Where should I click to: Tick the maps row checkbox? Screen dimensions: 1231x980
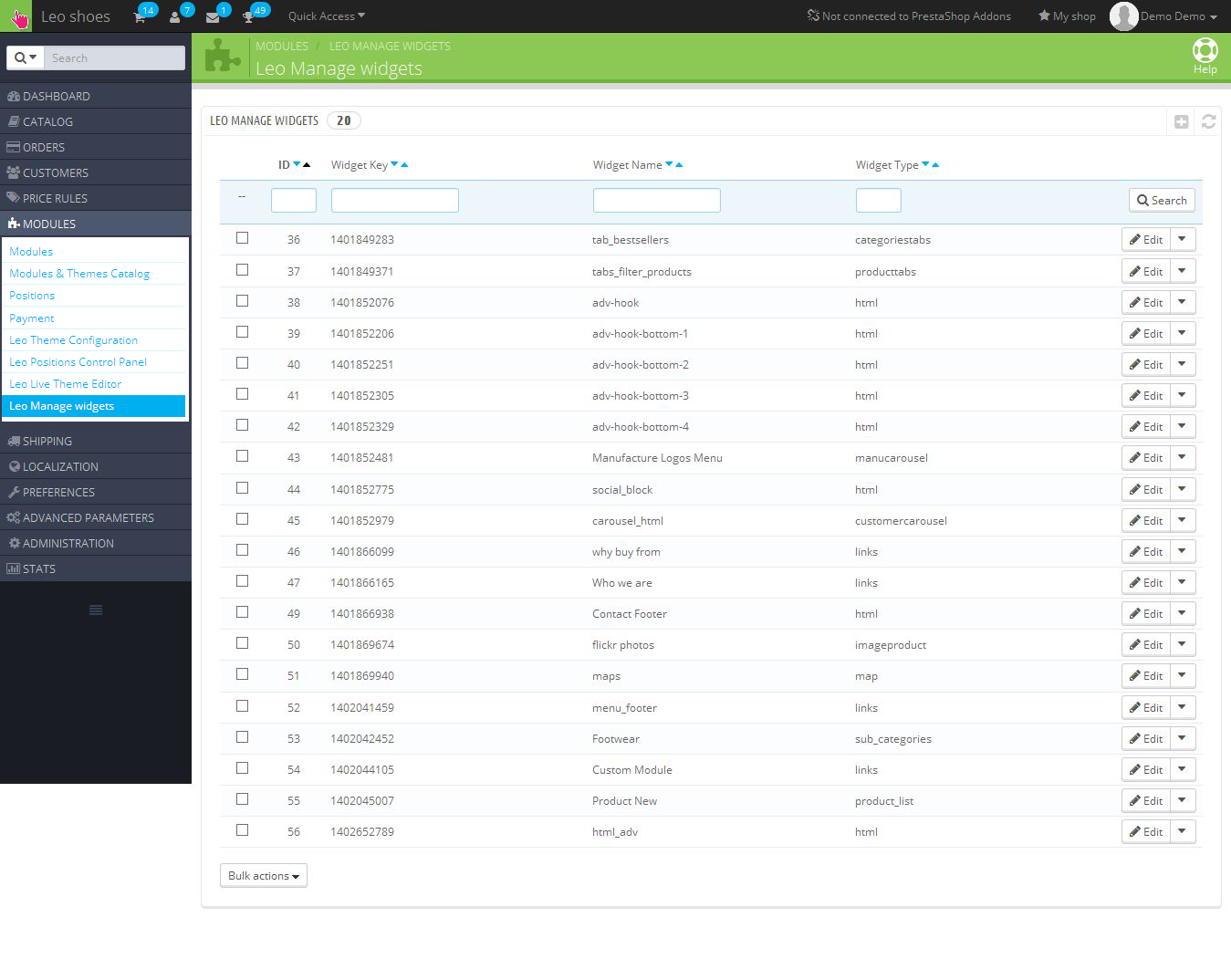[x=242, y=674]
